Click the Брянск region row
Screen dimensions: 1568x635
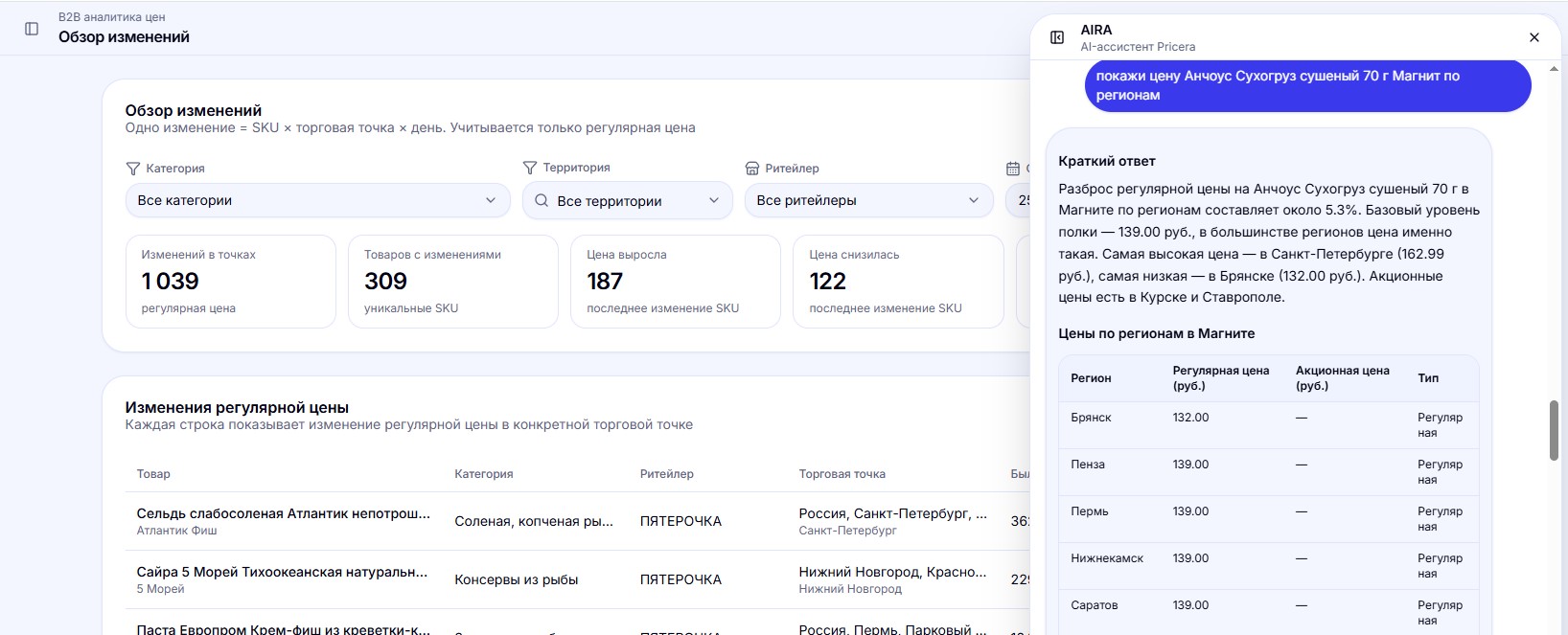tap(1268, 425)
